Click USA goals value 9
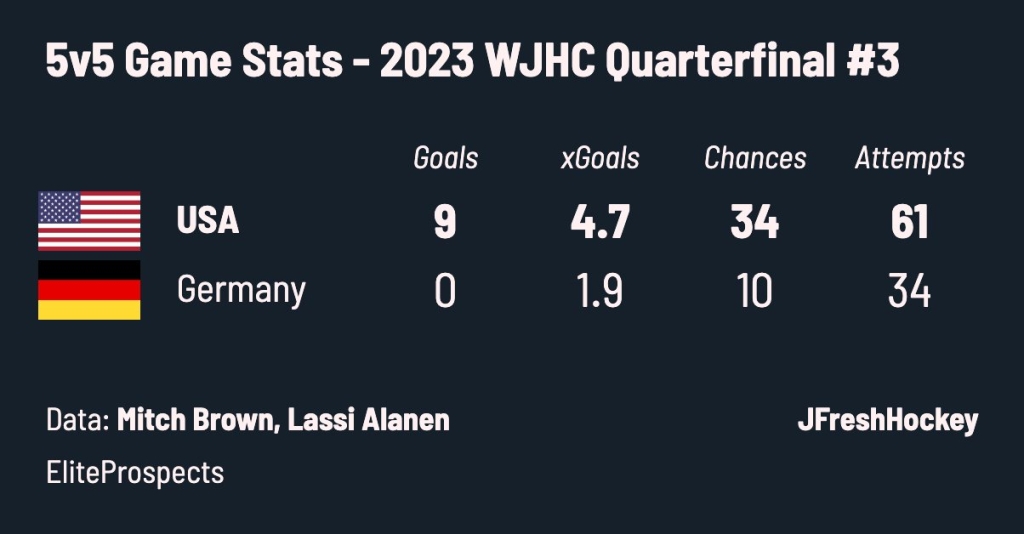The height and width of the screenshot is (534, 1024). click(445, 221)
